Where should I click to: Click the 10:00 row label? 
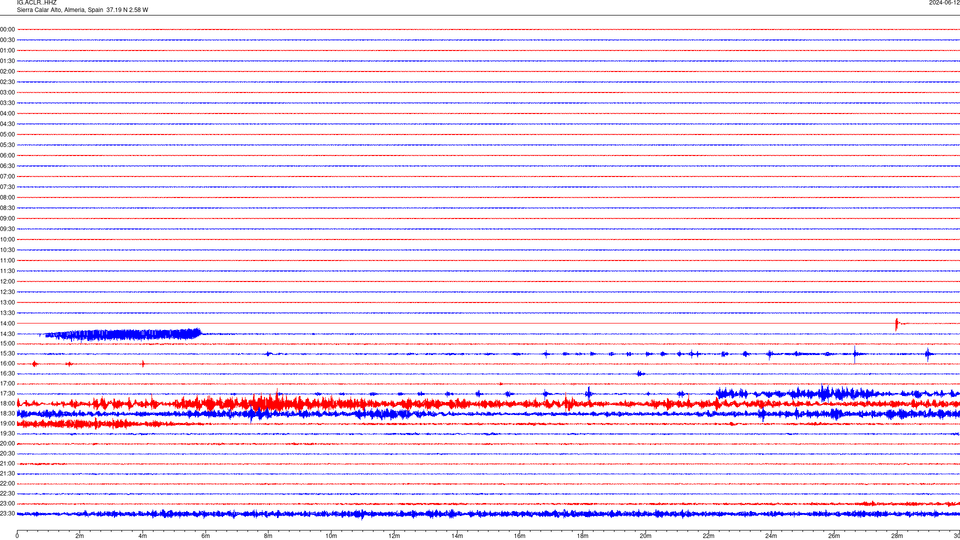pyautogui.click(x=7, y=239)
